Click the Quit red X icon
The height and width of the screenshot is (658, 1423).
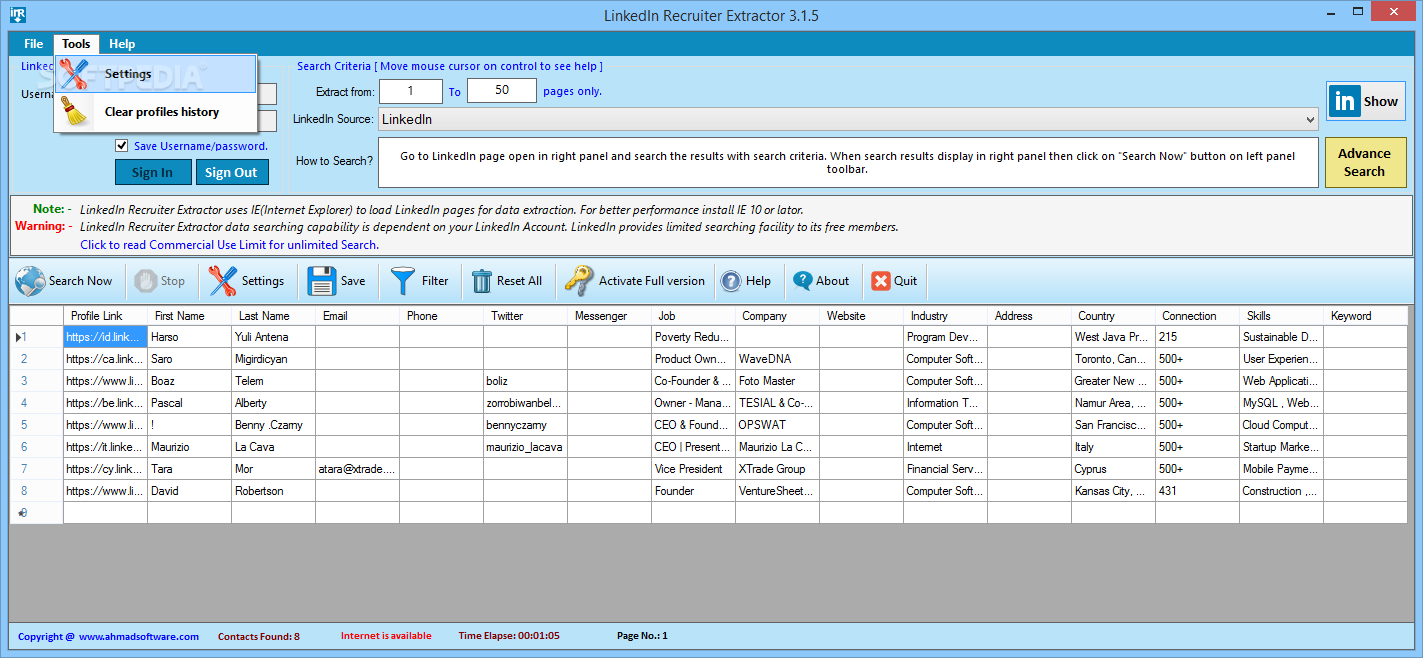tap(880, 281)
